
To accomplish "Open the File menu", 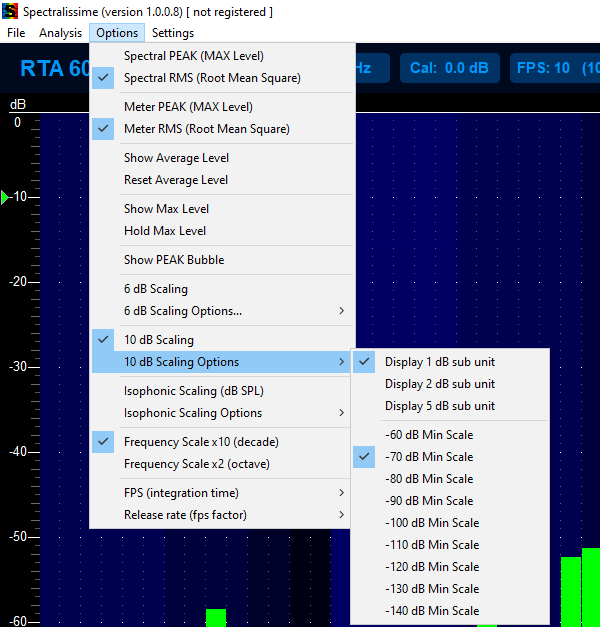I will (16, 33).
